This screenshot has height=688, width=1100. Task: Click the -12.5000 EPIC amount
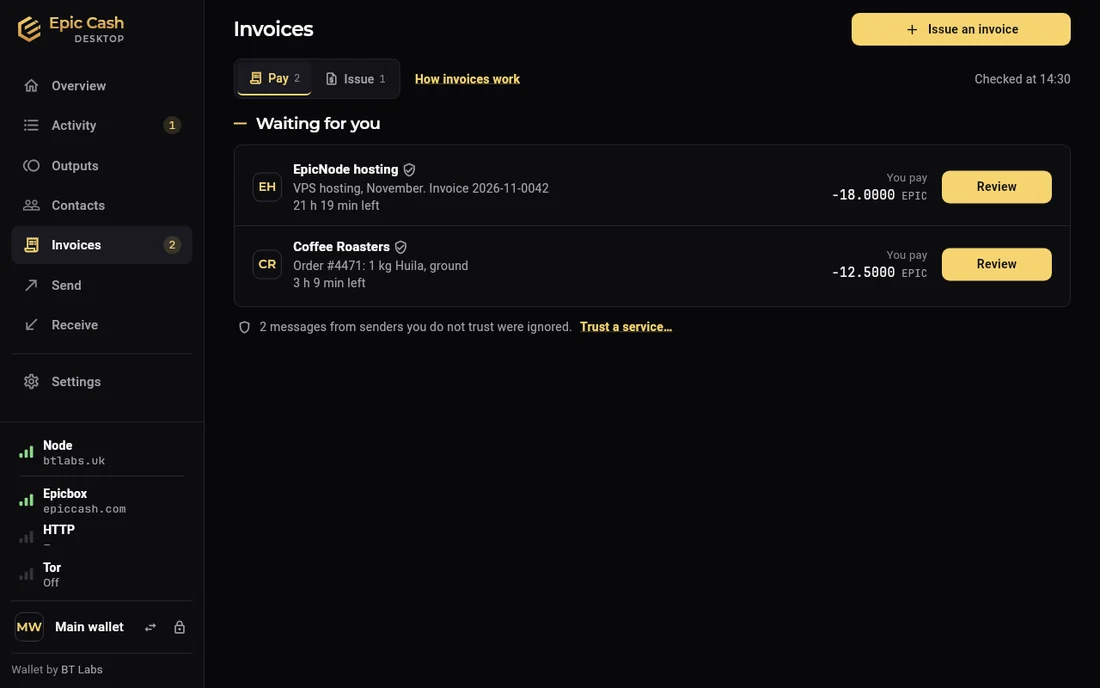point(879,272)
